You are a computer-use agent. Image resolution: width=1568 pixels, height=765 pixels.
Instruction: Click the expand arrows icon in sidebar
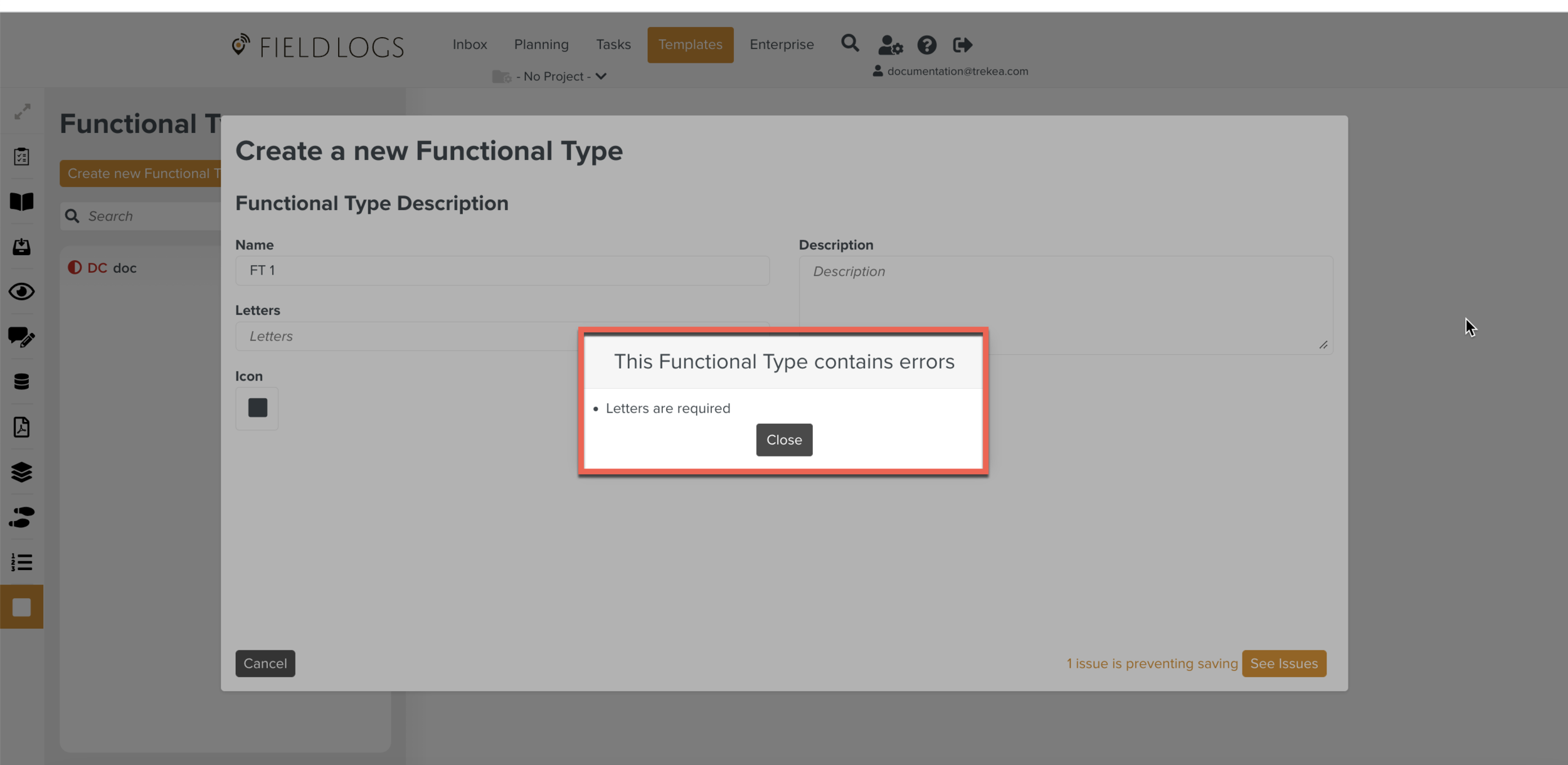point(22,112)
